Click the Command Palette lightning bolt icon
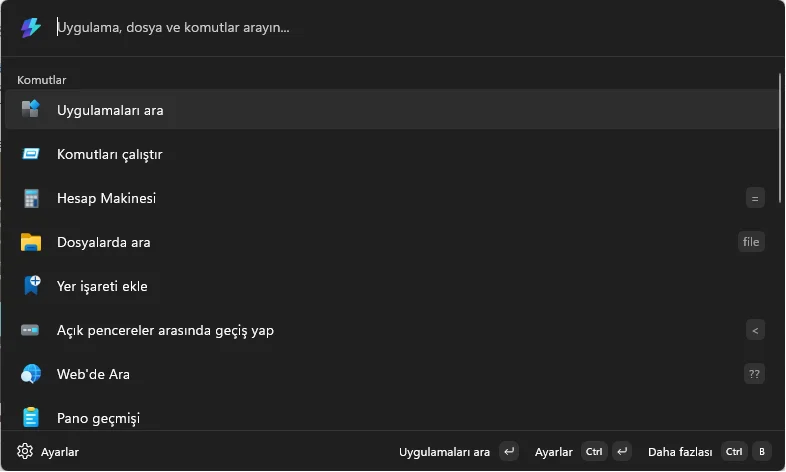The height and width of the screenshot is (472, 786). tap(31, 27)
